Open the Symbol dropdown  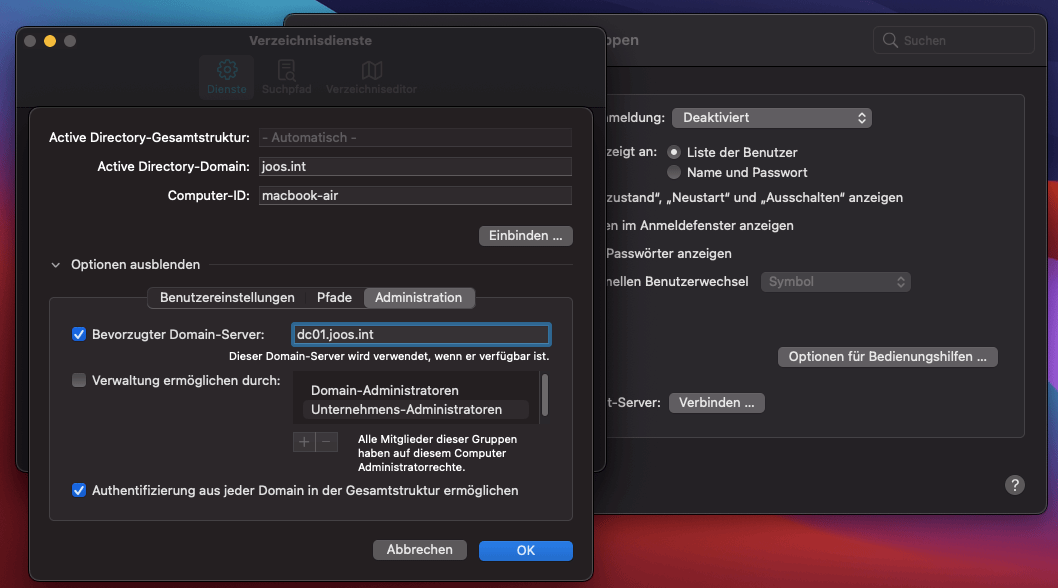(835, 281)
